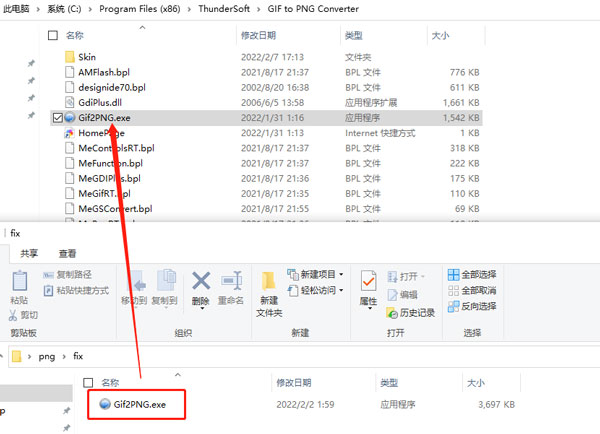
Task: Sort by Type (类型) column in upper window
Action: [354, 36]
